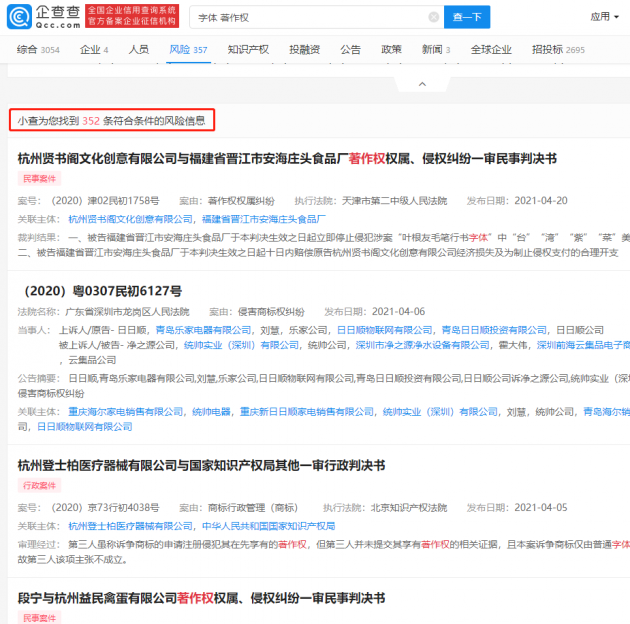Switch to the 招投标 tab

click(558, 50)
